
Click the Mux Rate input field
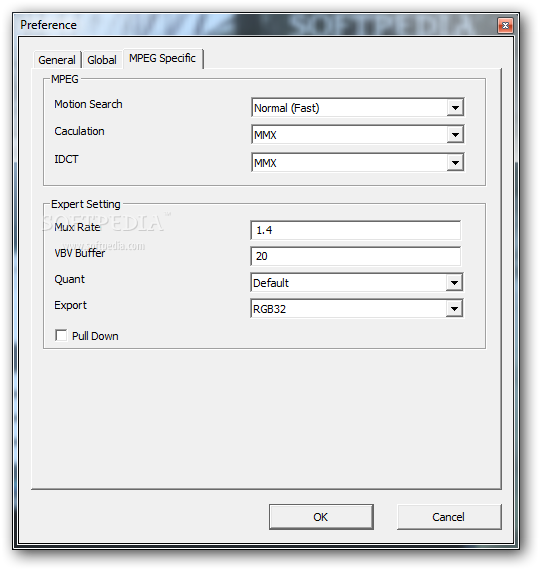point(356,230)
